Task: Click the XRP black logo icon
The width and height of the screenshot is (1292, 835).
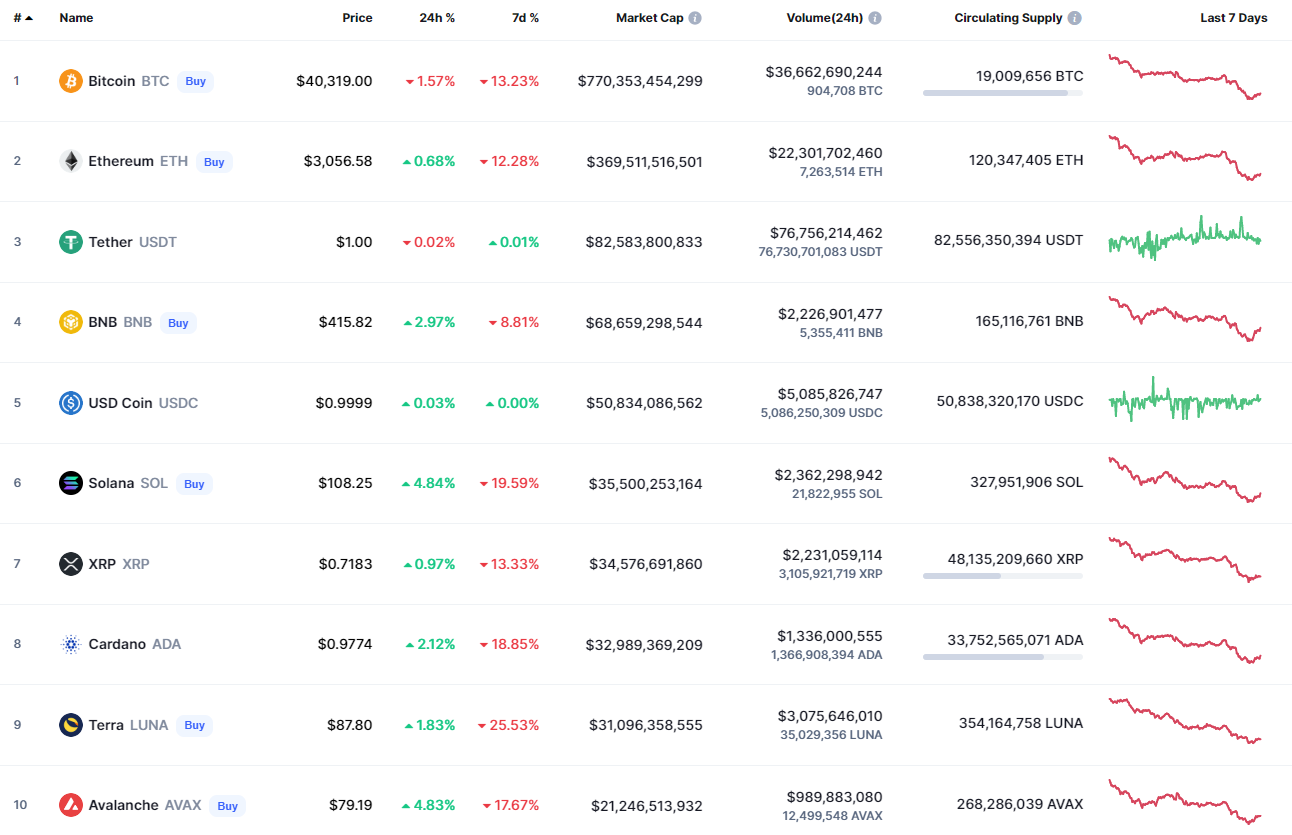Action: [x=71, y=564]
